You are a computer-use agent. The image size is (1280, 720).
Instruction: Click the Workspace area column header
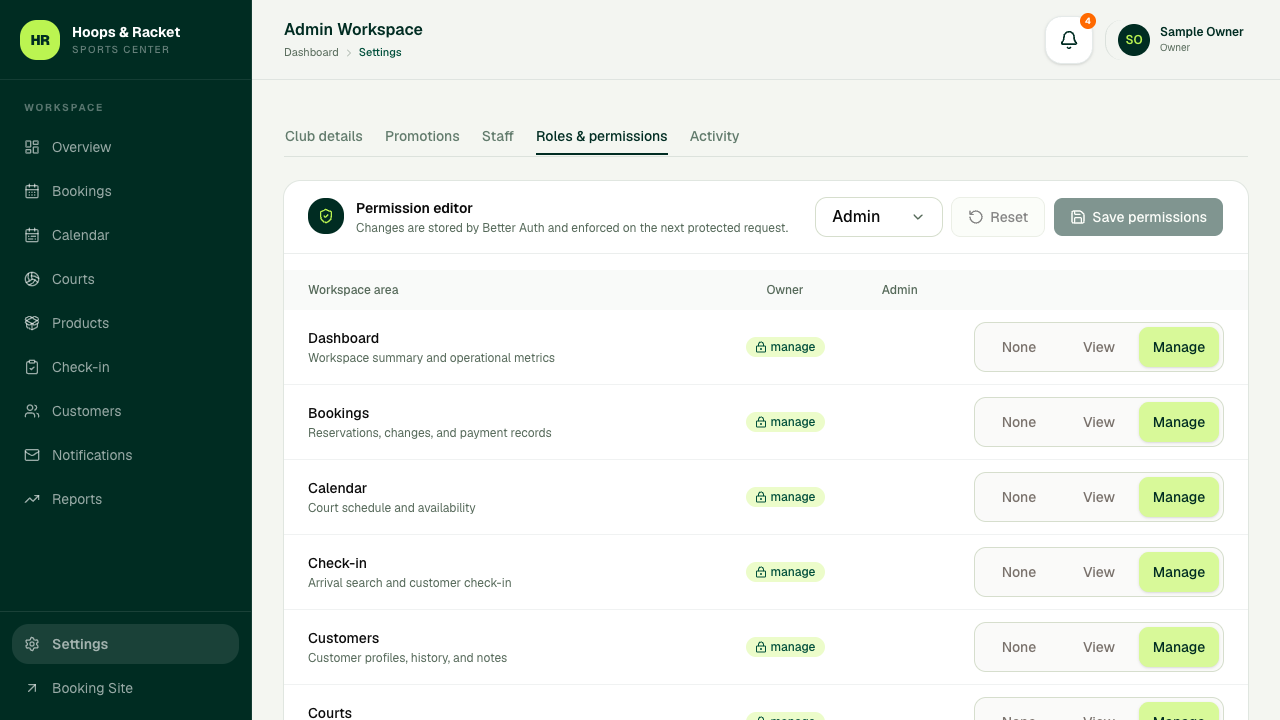(x=353, y=290)
